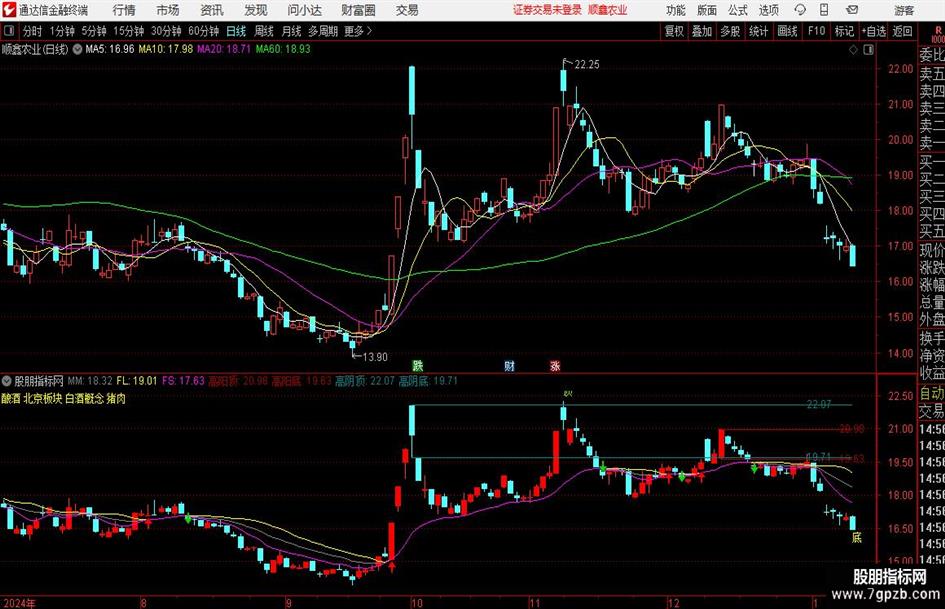945x609 pixels.
Task: Open the customer service headset icon
Action: click(800, 10)
